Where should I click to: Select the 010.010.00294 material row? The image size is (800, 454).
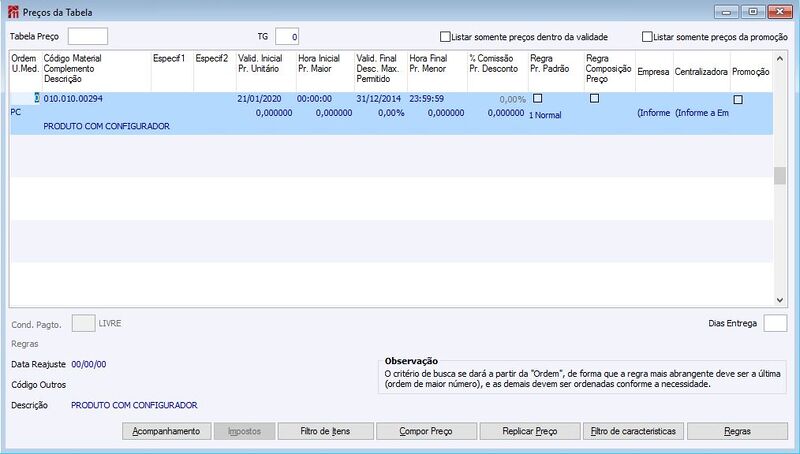coord(391,113)
